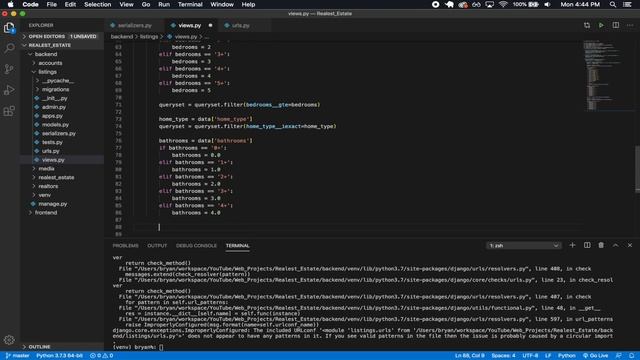Open the Go menu

click(146, 4)
